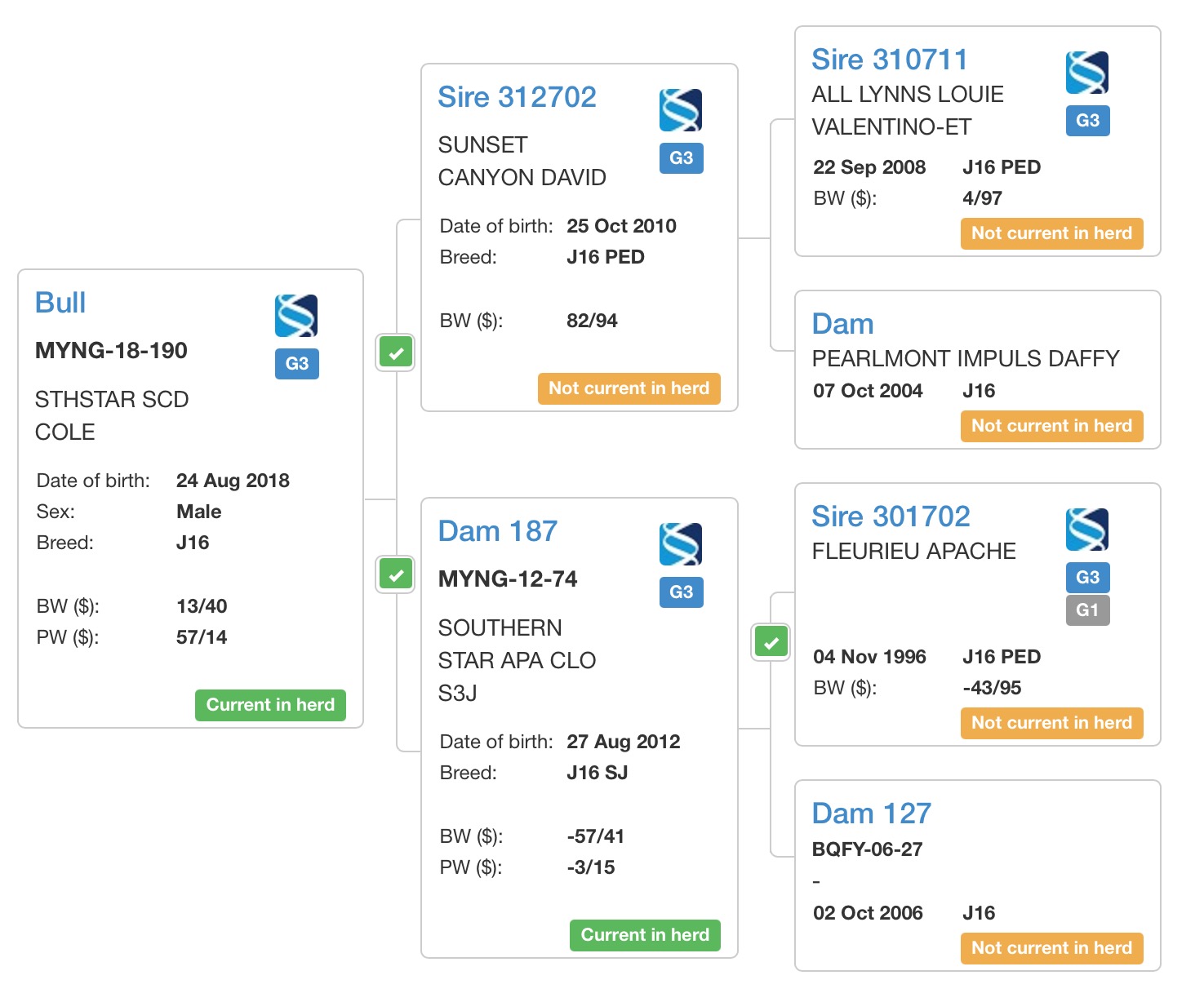Click the G3 badge on Sire 310711 card
1204x1002 pixels.
(x=1087, y=121)
